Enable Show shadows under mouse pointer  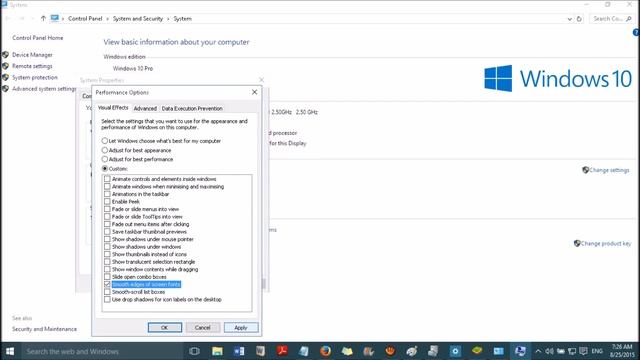[x=107, y=239]
